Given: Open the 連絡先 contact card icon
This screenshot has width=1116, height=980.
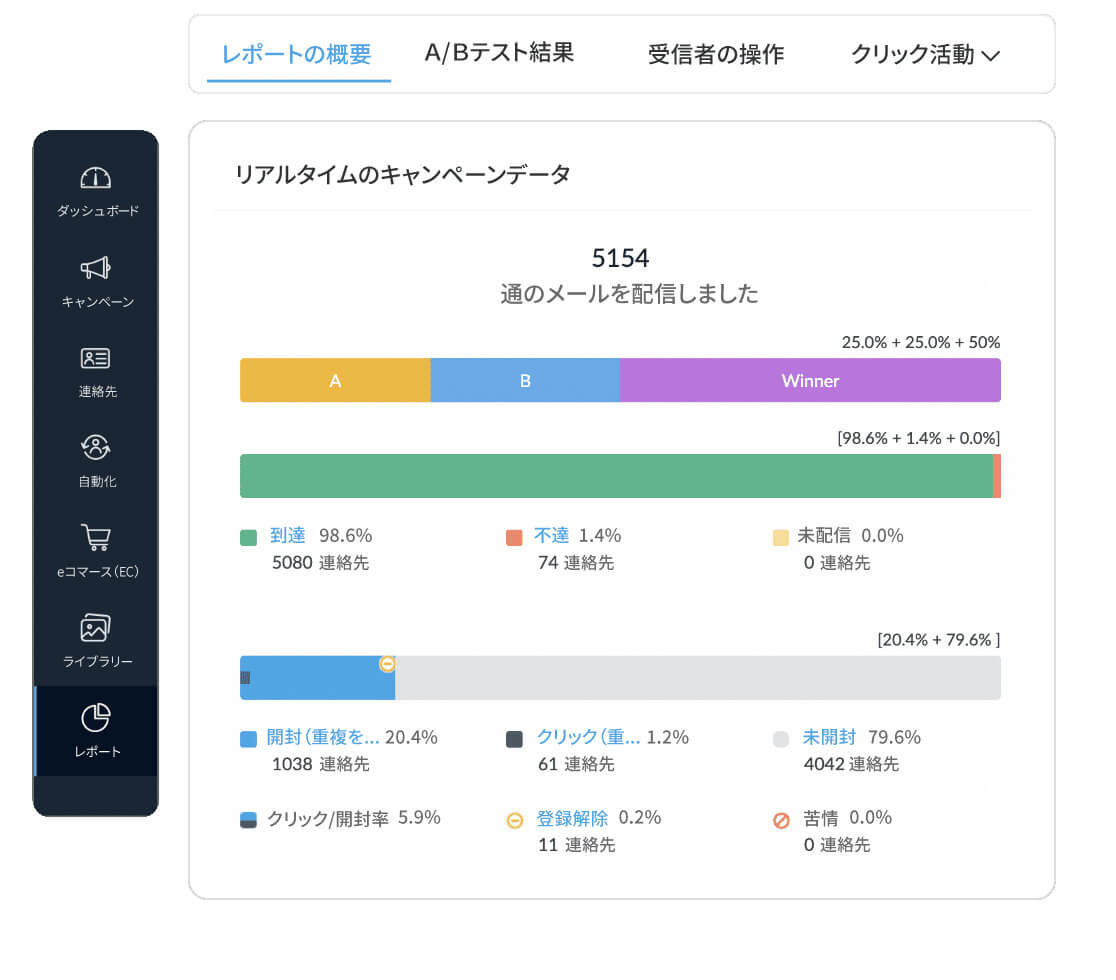Looking at the screenshot, I should (x=96, y=358).
